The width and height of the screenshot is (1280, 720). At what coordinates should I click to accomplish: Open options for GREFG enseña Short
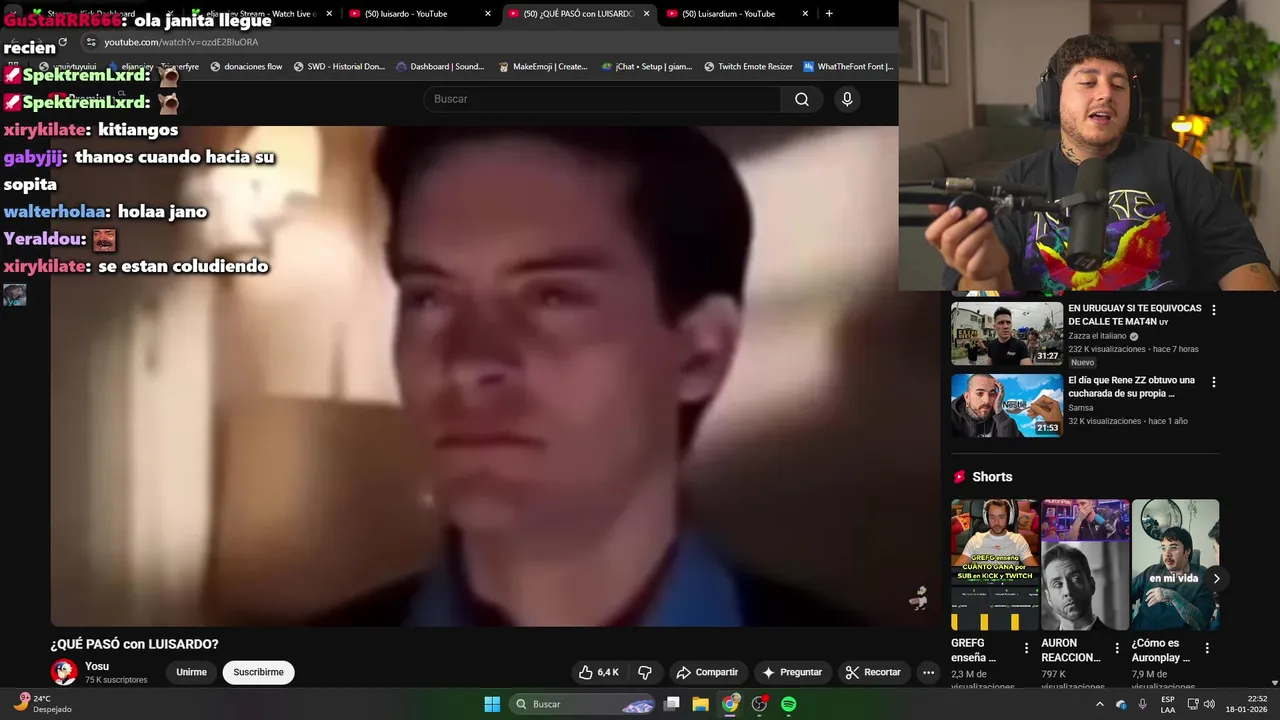tap(1026, 648)
